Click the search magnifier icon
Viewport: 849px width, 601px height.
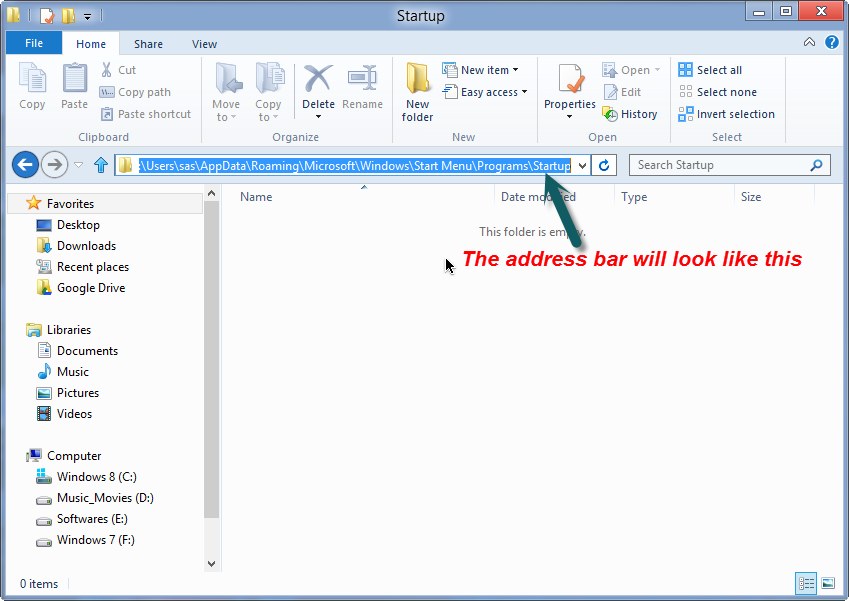tap(816, 165)
